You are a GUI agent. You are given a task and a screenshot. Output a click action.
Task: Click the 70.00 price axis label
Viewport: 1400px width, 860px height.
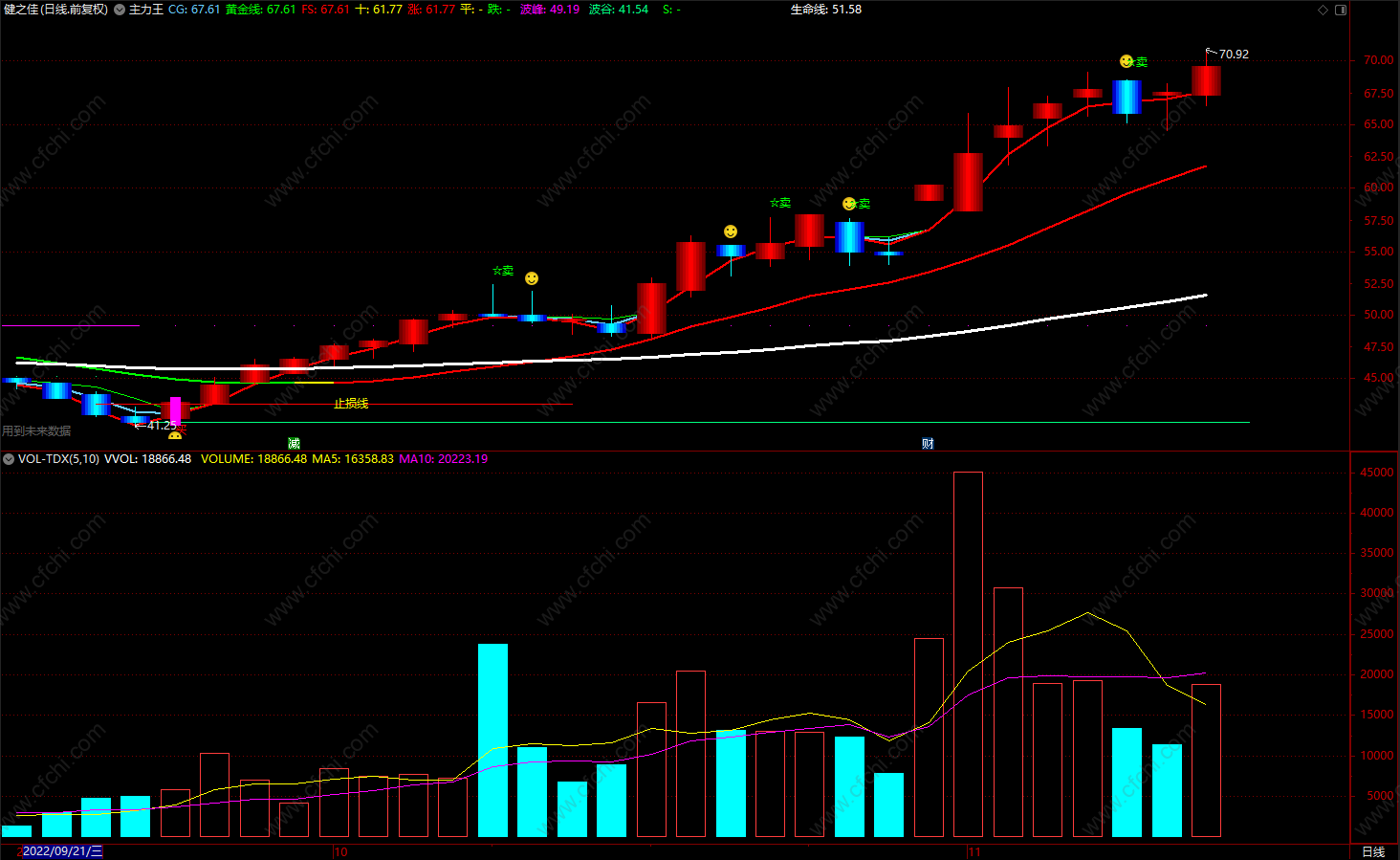click(x=1378, y=59)
